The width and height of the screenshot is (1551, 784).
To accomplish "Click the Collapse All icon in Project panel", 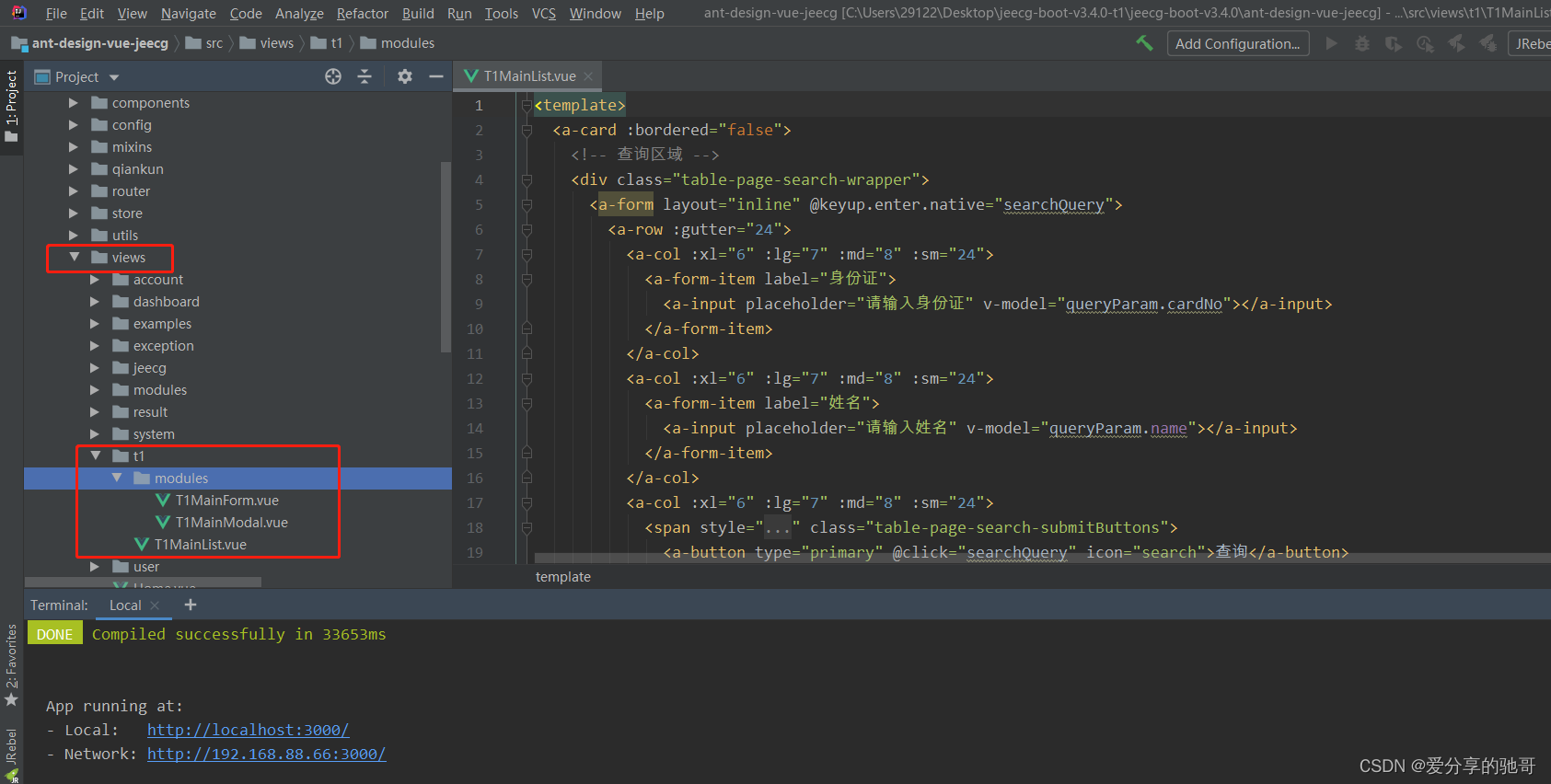I will [365, 76].
